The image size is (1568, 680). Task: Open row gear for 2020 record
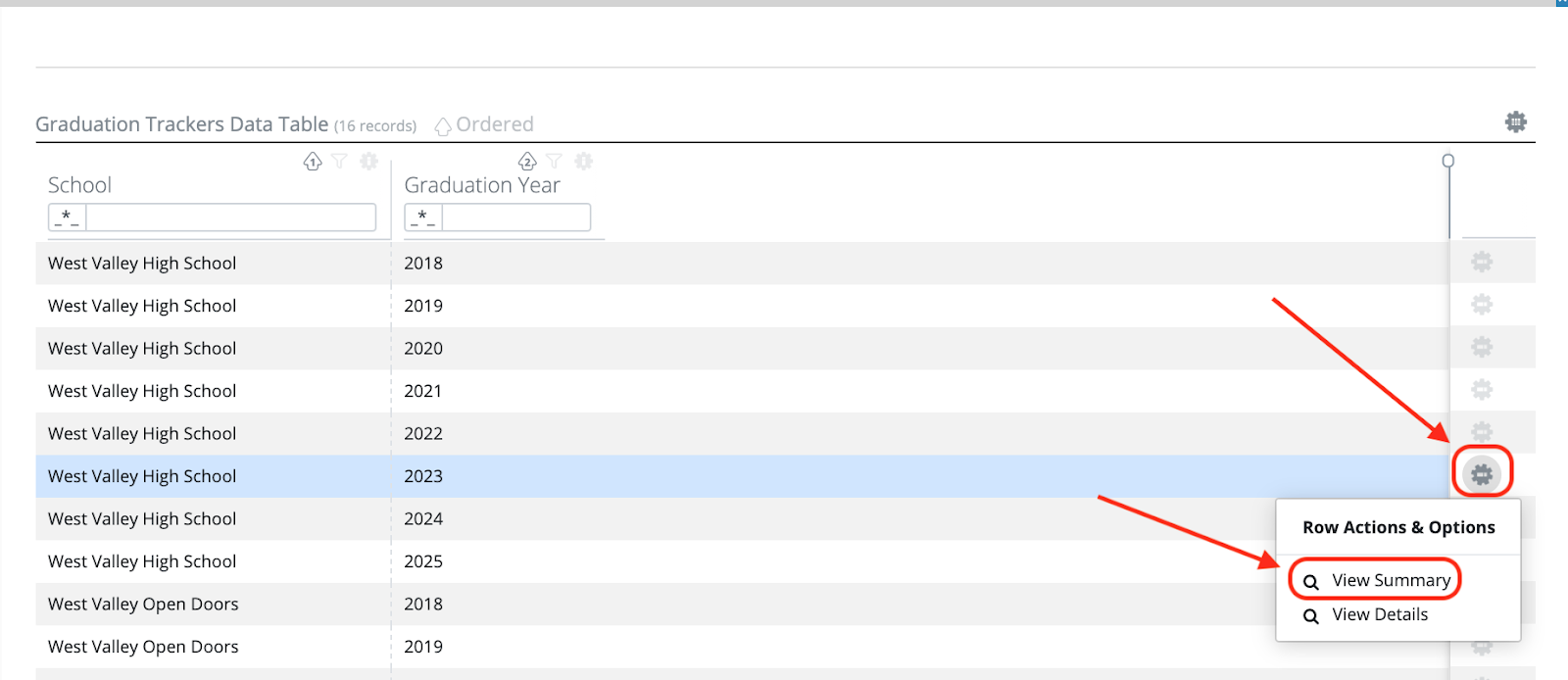tap(1482, 347)
